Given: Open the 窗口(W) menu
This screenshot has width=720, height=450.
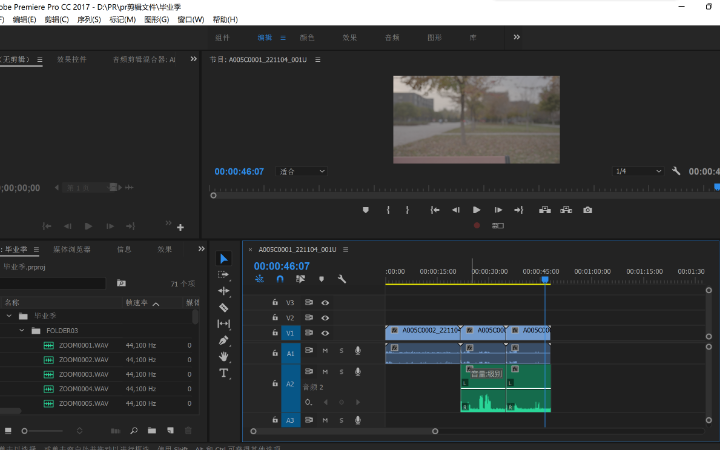Looking at the screenshot, I should [190, 19].
